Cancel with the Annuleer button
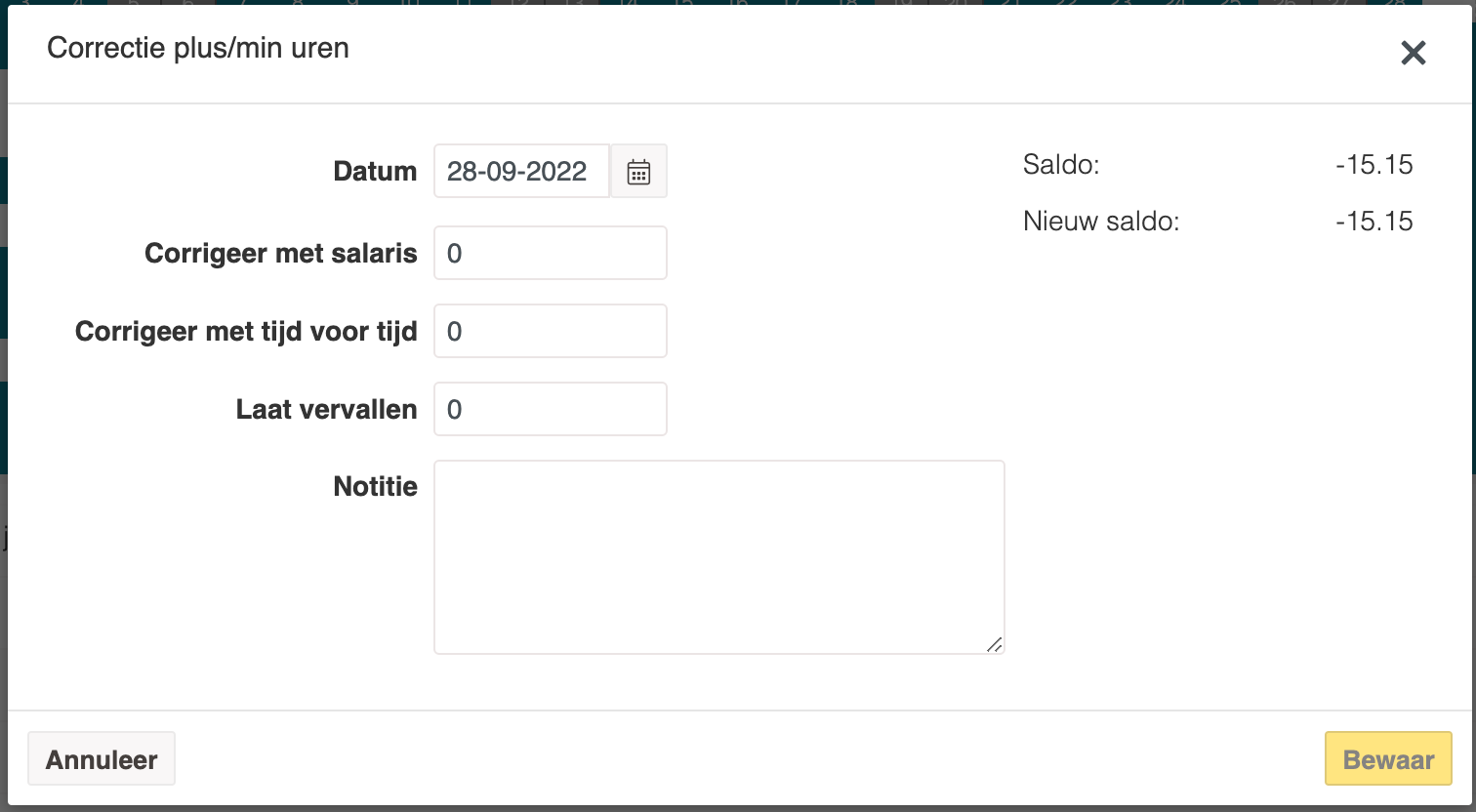Viewport: 1476px width, 812px height. [x=102, y=759]
